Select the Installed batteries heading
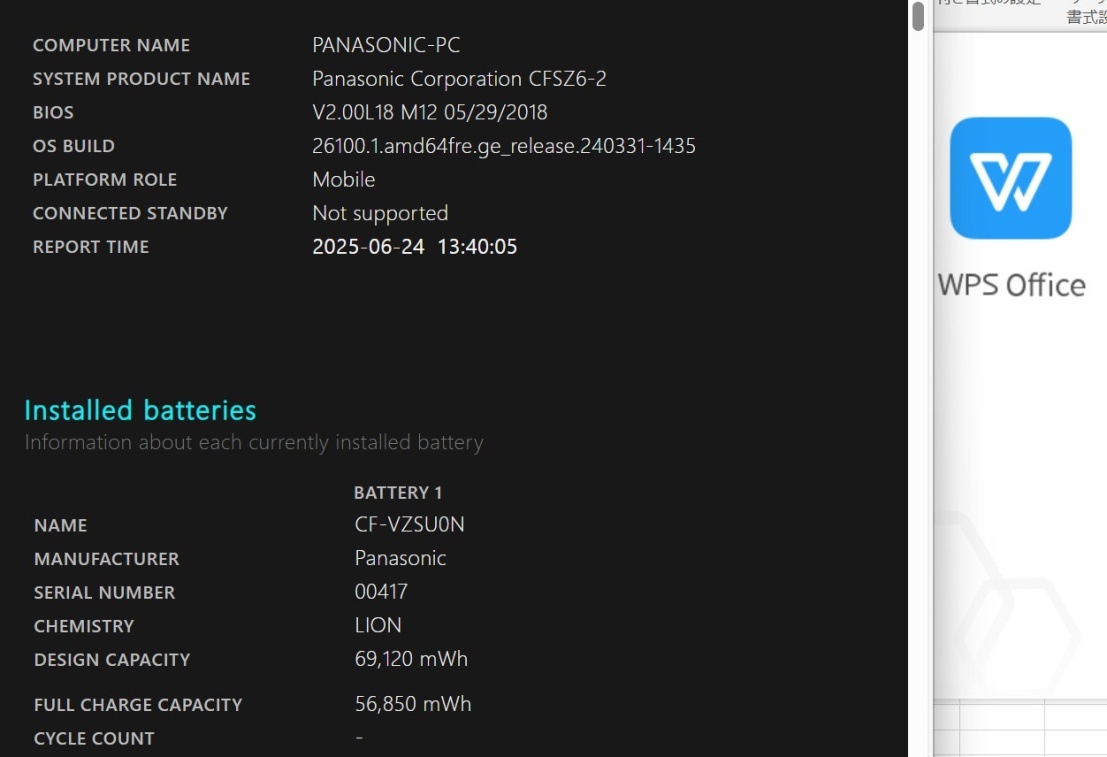This screenshot has width=1107, height=757. (140, 410)
